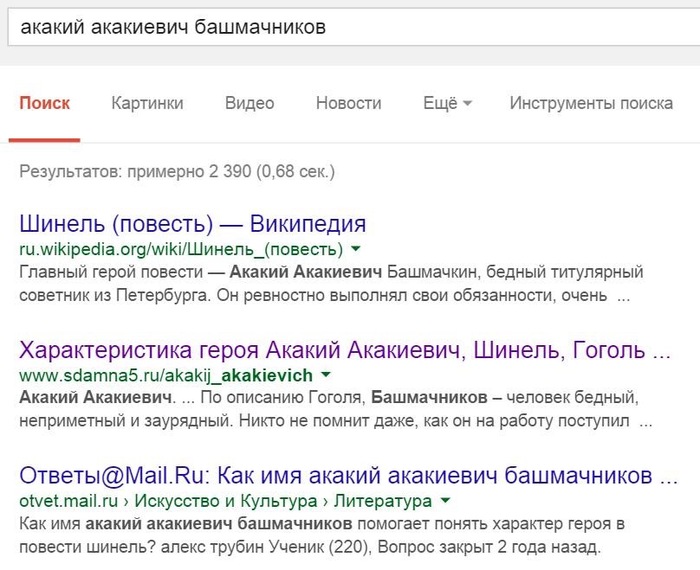Click the Wikipedia result snippet text
The width and height of the screenshot is (700, 570).
click(x=330, y=283)
